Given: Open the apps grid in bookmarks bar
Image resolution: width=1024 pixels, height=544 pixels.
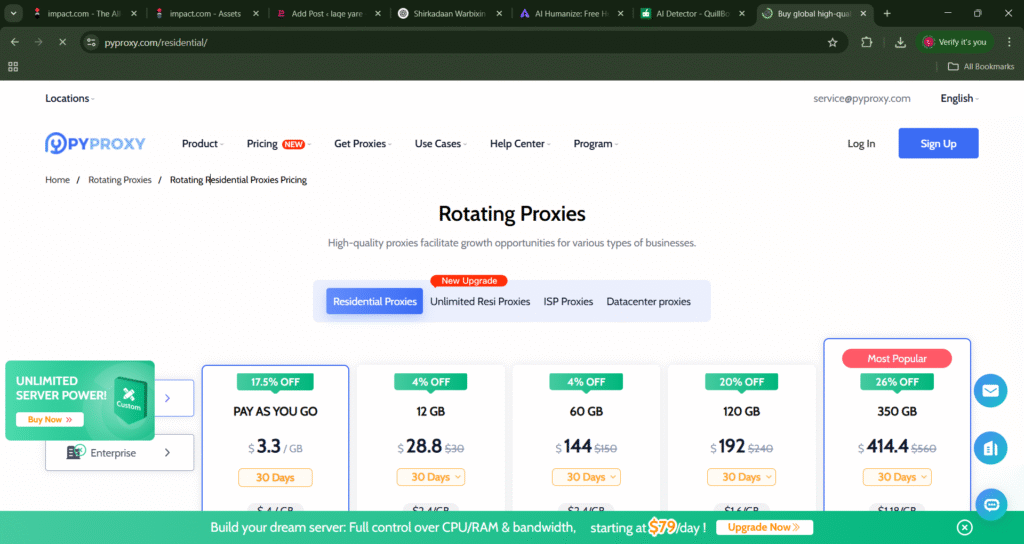Looking at the screenshot, I should pos(13,67).
